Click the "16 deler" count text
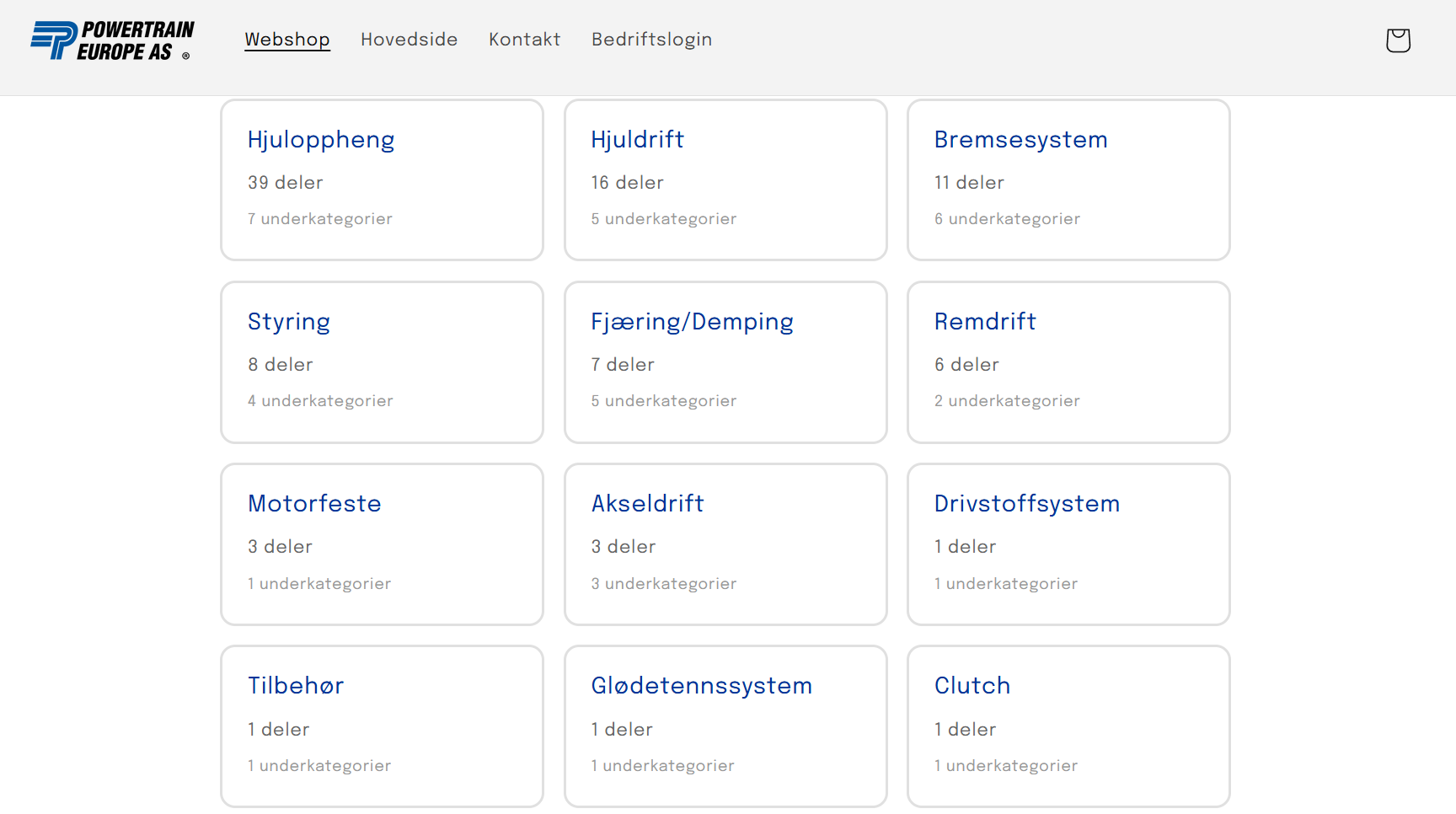 628,183
